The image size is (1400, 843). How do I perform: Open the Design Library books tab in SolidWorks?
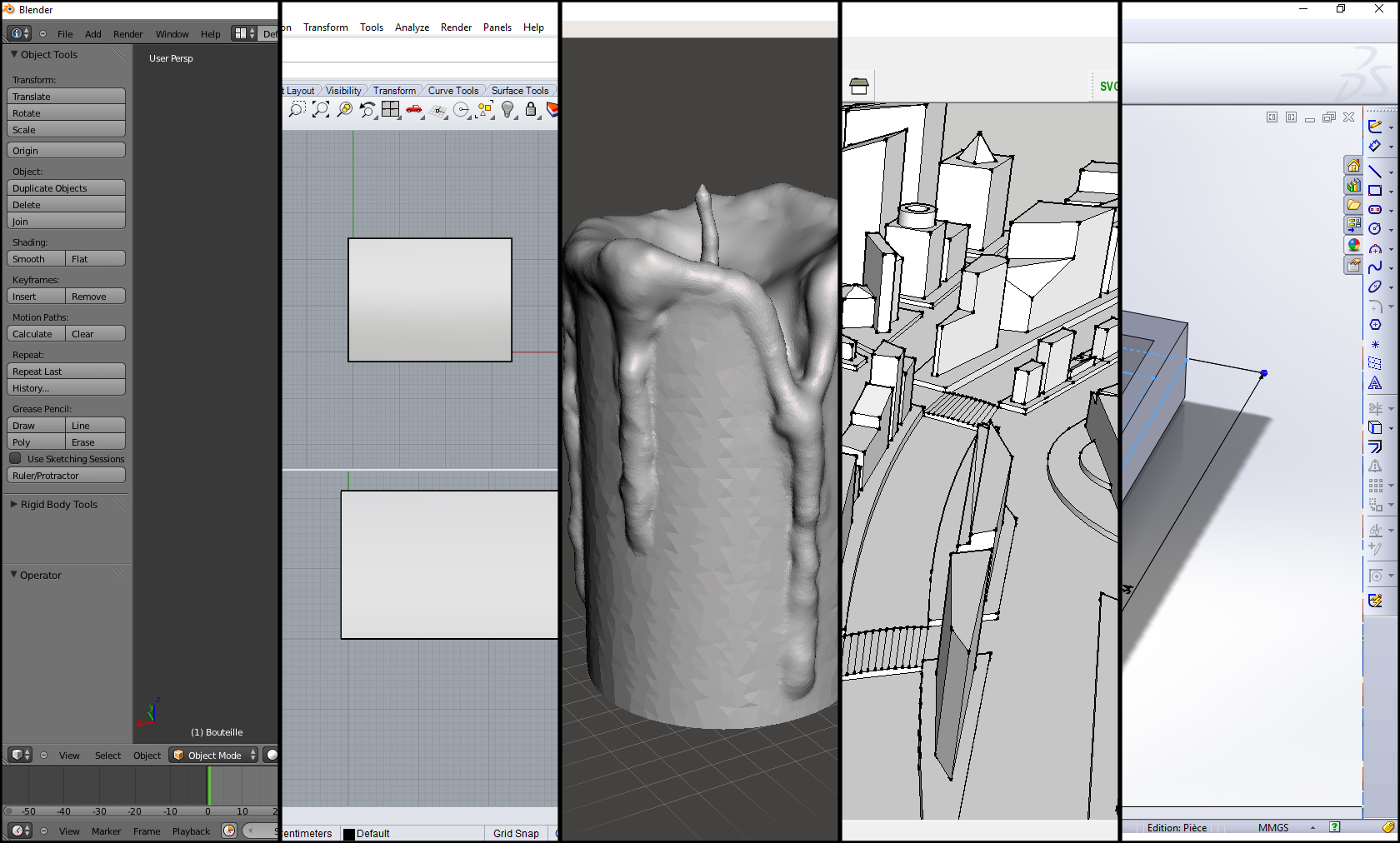coord(1353,185)
